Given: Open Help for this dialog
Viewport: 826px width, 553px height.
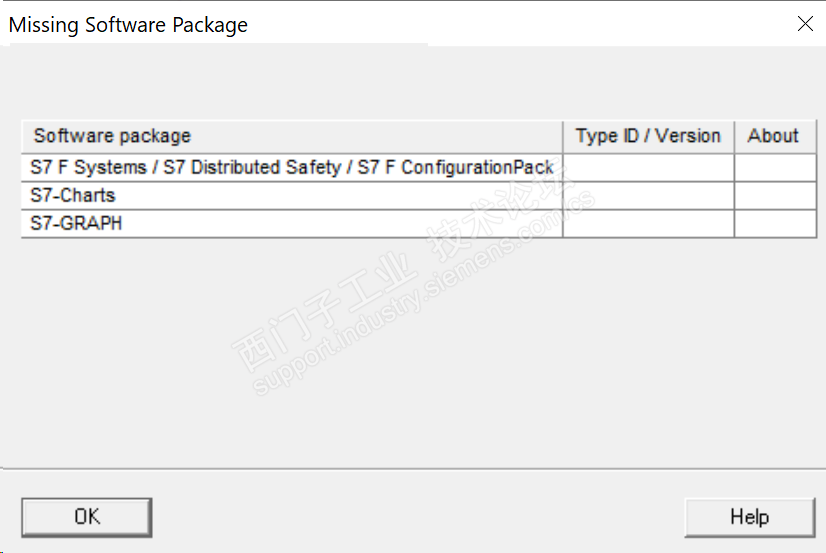Looking at the screenshot, I should pos(749,517).
